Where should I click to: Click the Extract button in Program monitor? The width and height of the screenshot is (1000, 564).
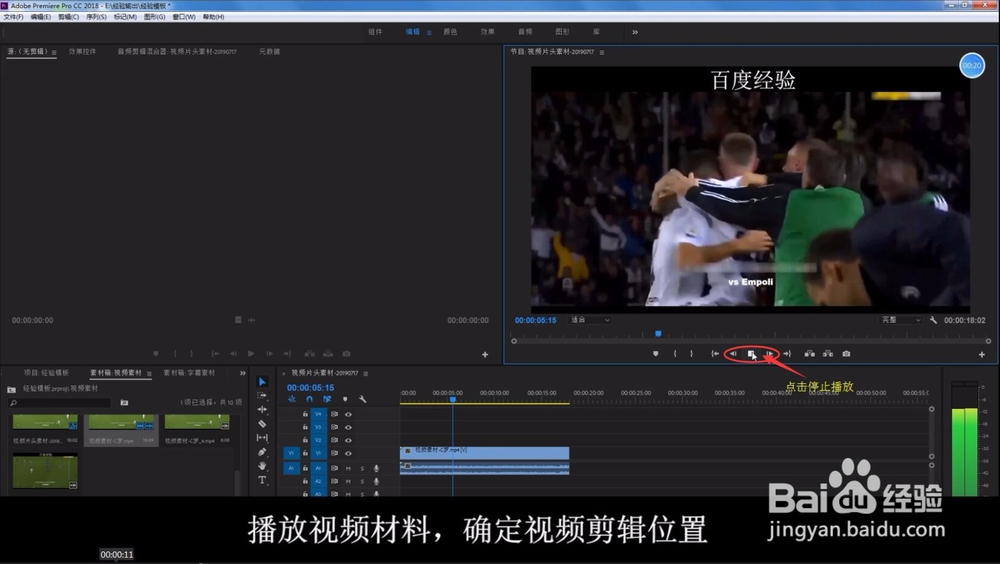[x=828, y=353]
